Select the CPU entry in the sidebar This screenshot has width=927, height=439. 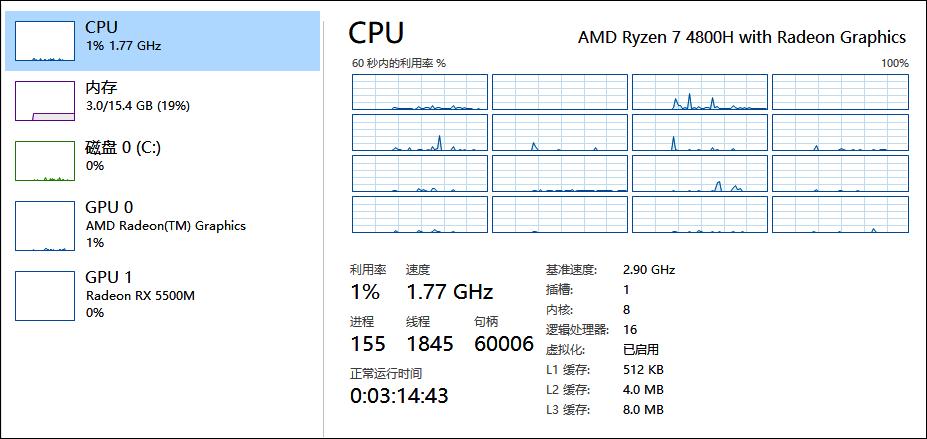pyautogui.click(x=160, y=38)
